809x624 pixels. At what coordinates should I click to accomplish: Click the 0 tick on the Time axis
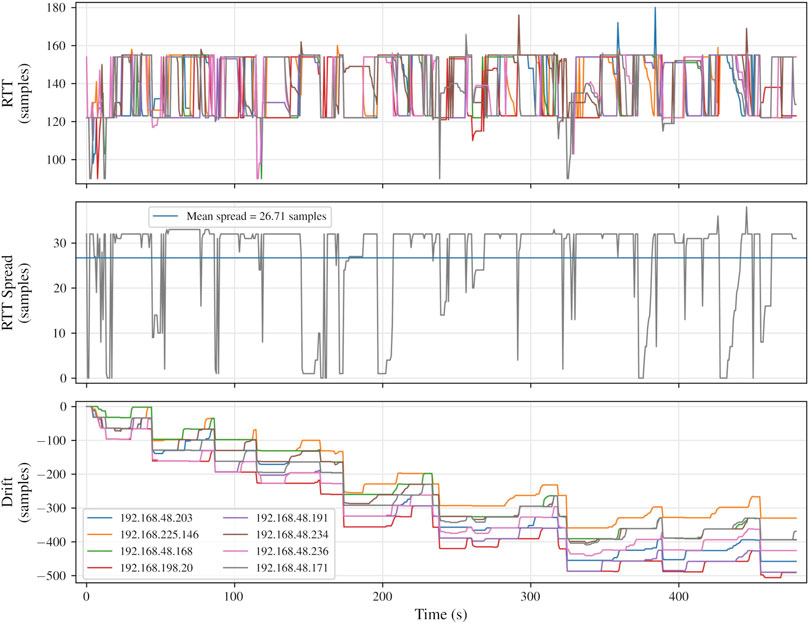click(86, 597)
